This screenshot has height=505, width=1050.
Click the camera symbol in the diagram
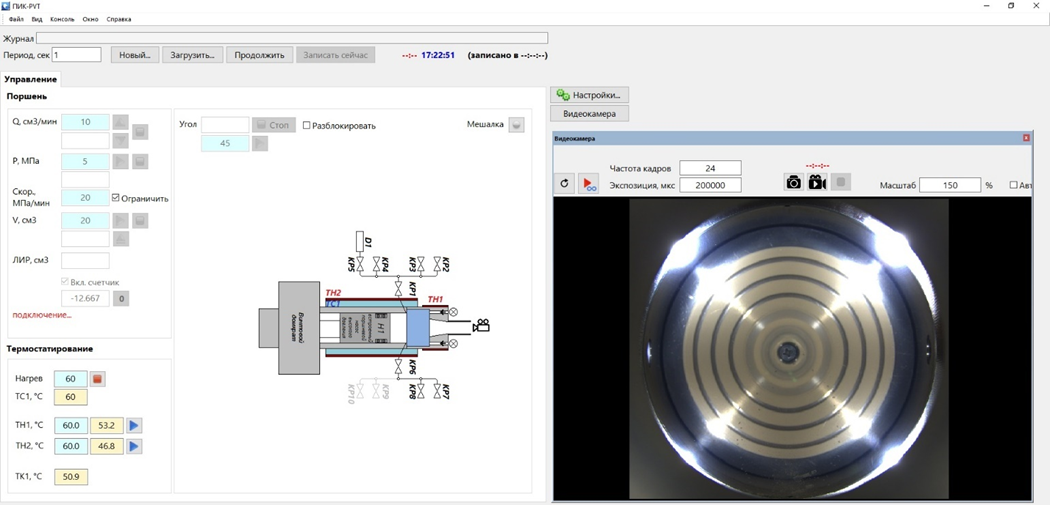click(481, 325)
